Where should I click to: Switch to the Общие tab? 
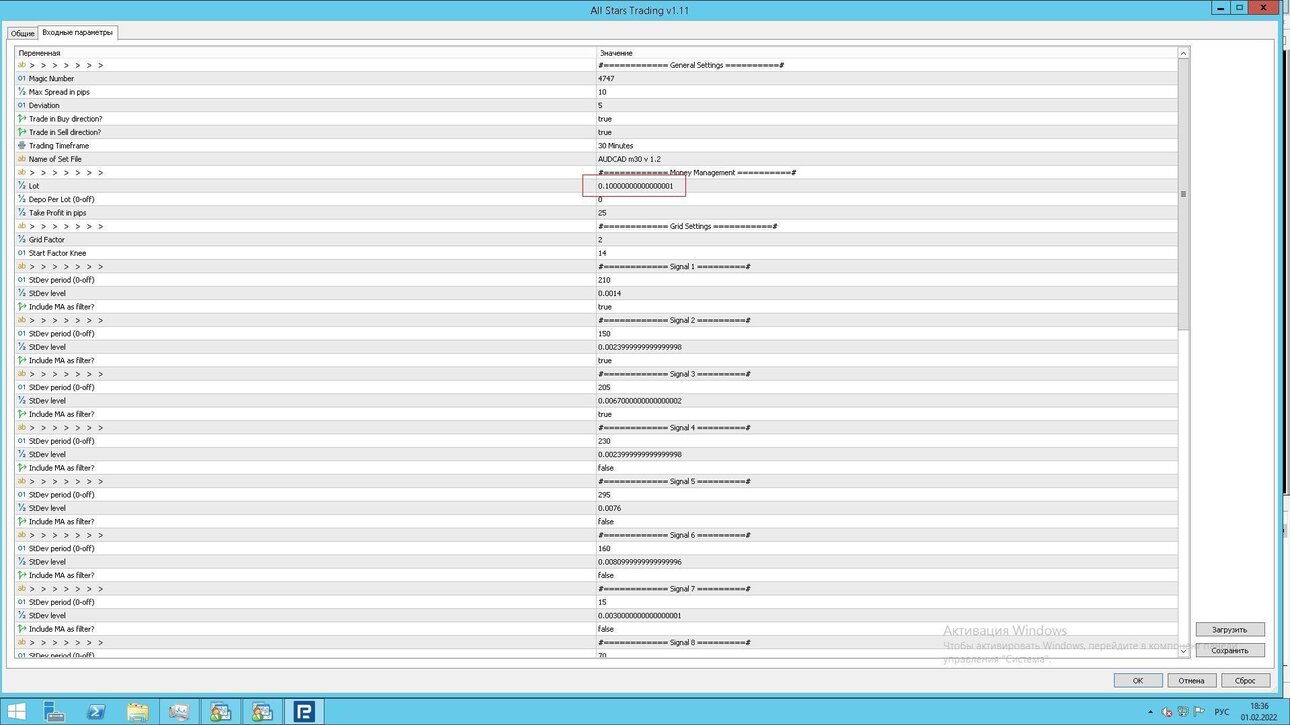pos(22,33)
